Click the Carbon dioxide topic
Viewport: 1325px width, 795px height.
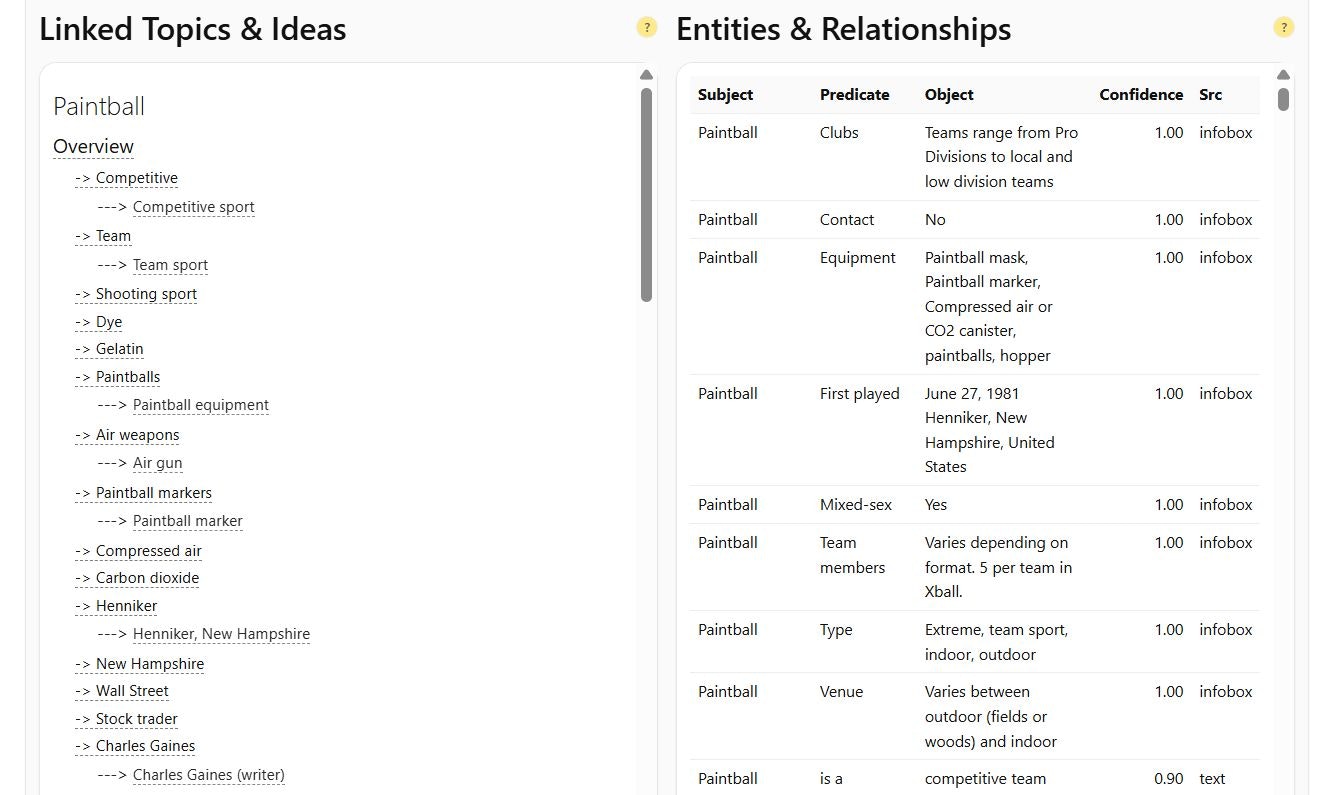147,578
